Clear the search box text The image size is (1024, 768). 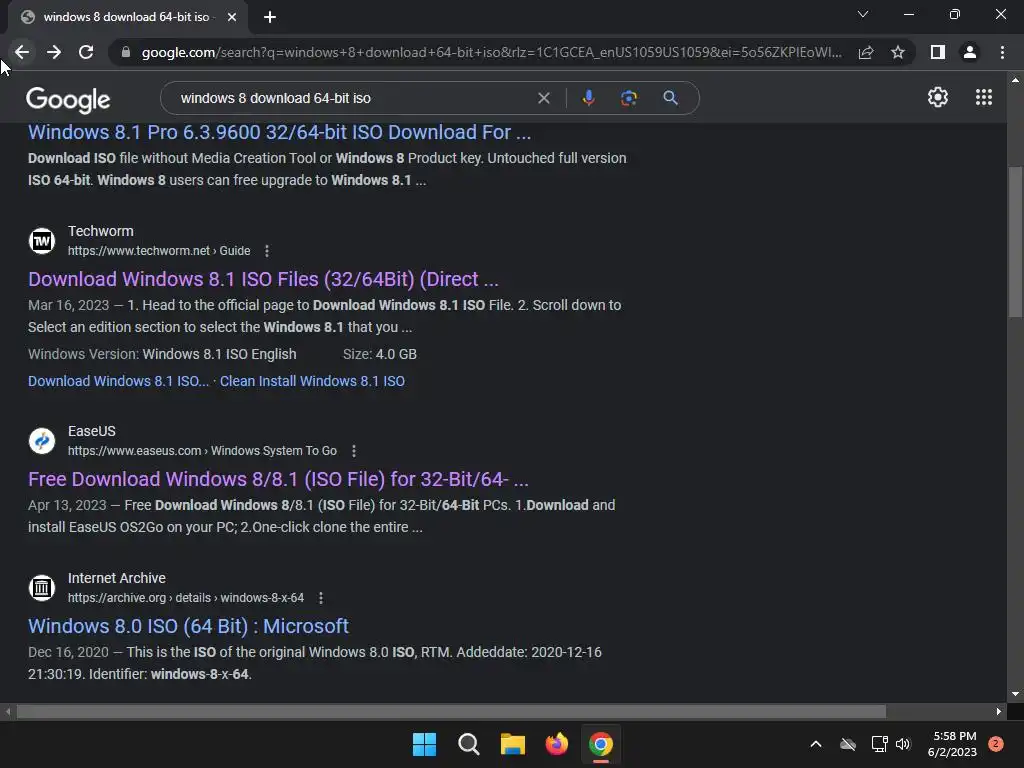tap(543, 98)
